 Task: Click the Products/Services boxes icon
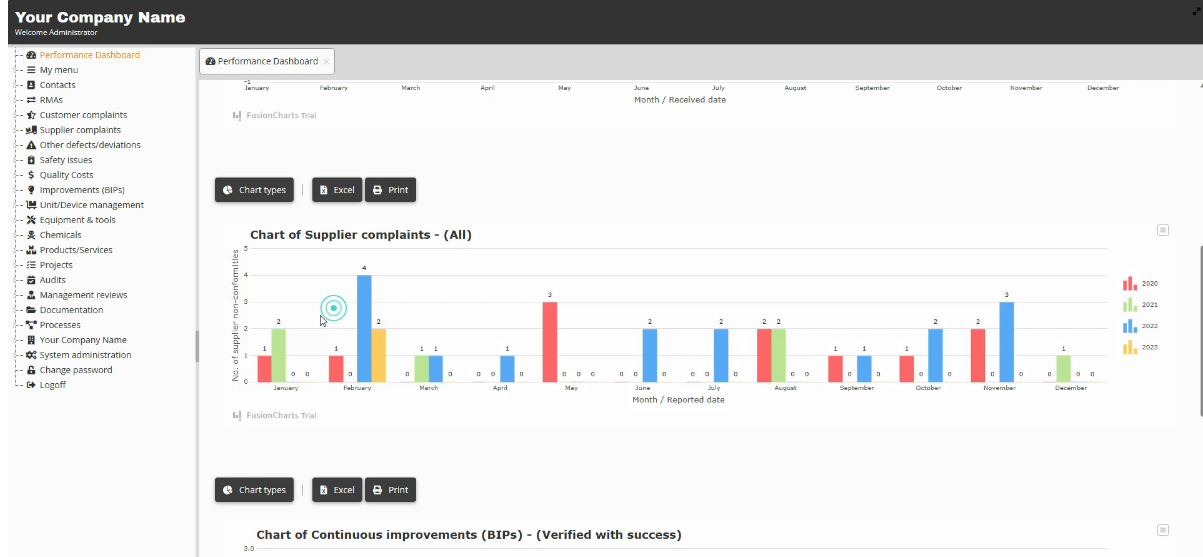click(31, 250)
